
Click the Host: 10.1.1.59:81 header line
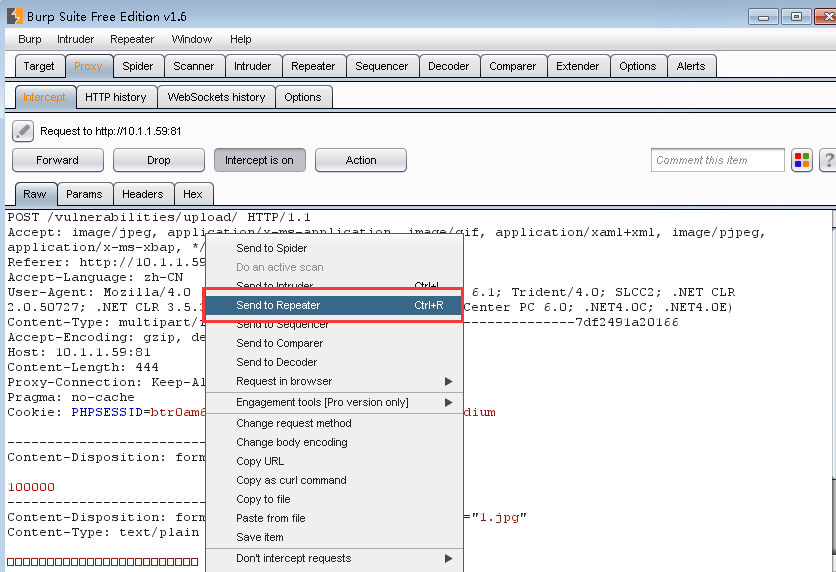click(x=79, y=352)
